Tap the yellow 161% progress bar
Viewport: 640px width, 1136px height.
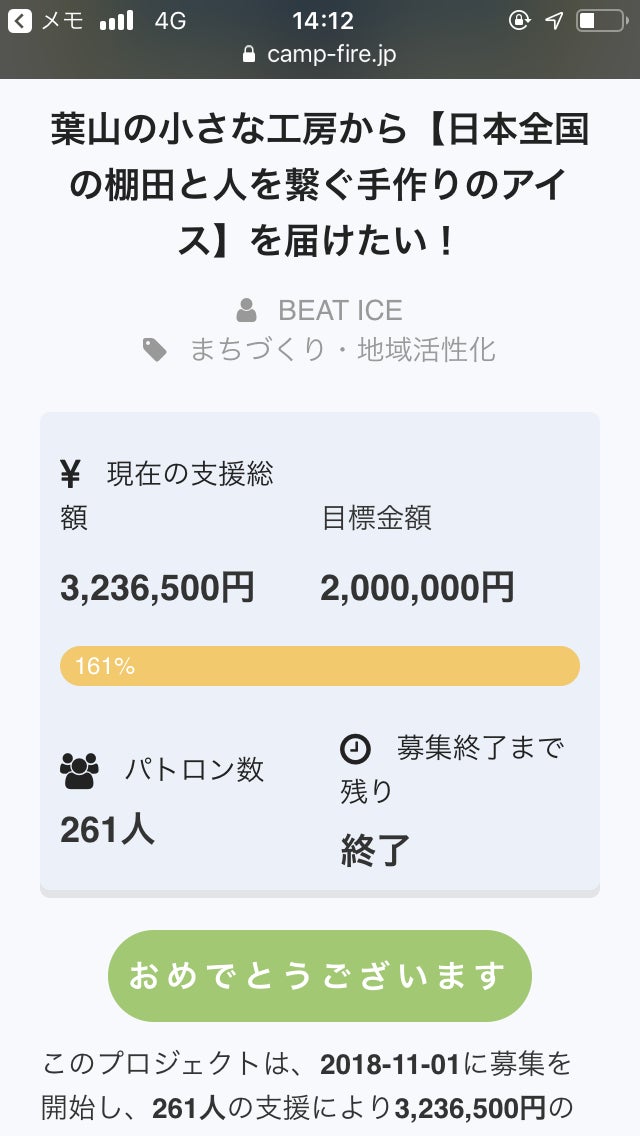tap(320, 666)
